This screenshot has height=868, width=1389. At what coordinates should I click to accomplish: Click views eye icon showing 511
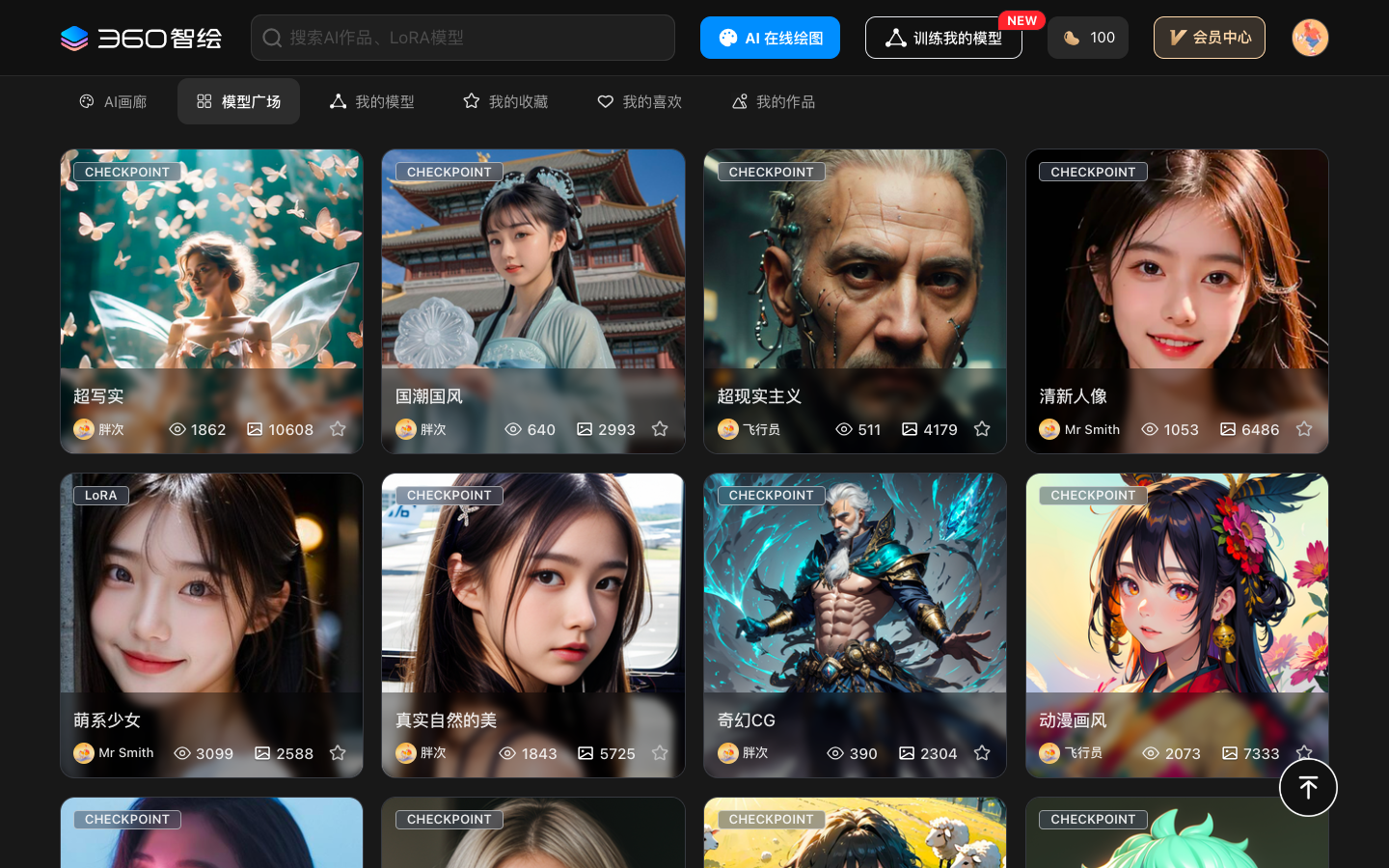point(844,429)
